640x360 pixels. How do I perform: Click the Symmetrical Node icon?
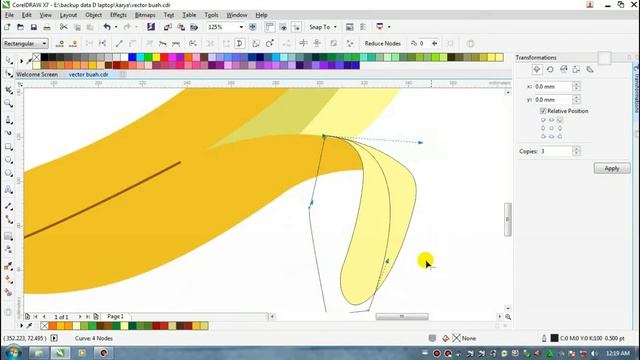tap(176, 43)
